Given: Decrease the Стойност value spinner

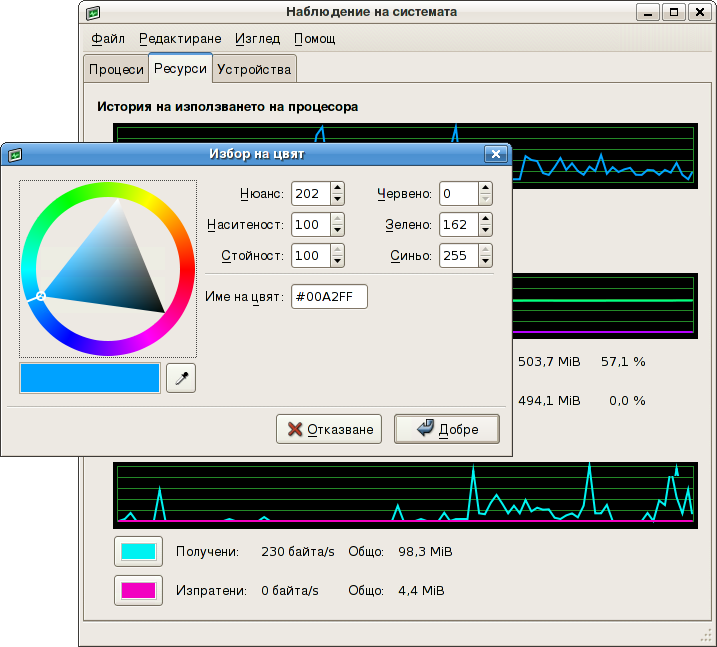Looking at the screenshot, I should (x=338, y=261).
